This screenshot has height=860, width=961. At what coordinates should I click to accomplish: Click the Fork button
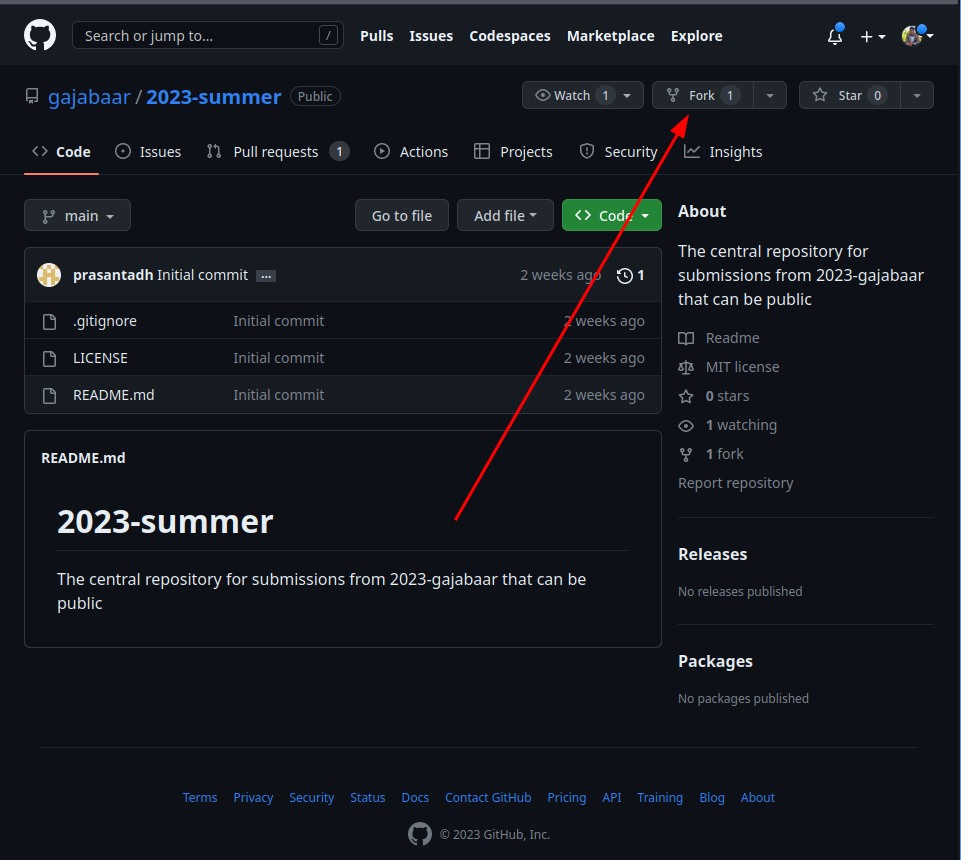(x=702, y=95)
